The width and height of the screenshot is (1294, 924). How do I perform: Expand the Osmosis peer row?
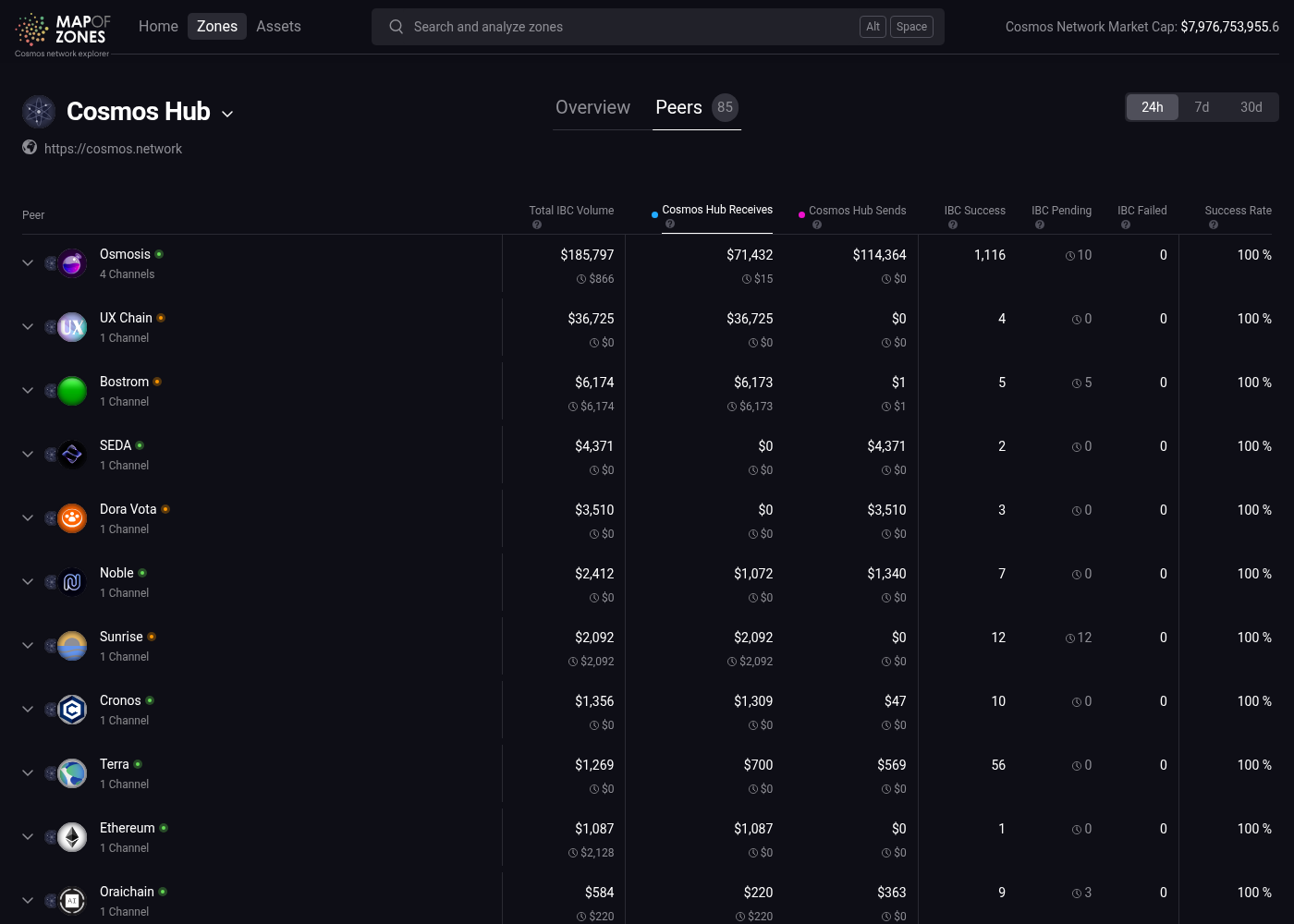coord(28,263)
